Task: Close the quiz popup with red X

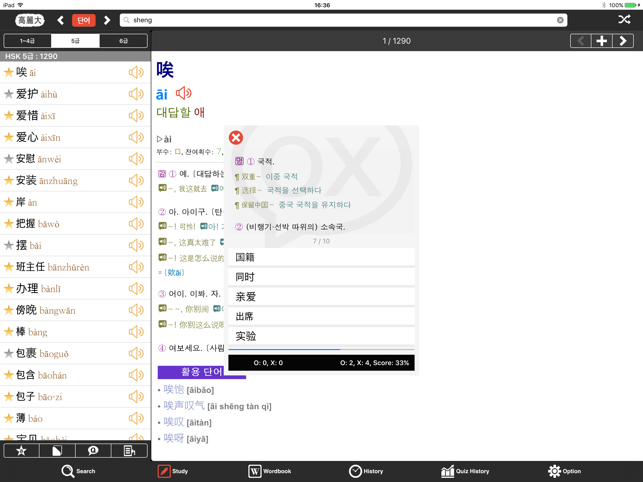Action: (236, 137)
